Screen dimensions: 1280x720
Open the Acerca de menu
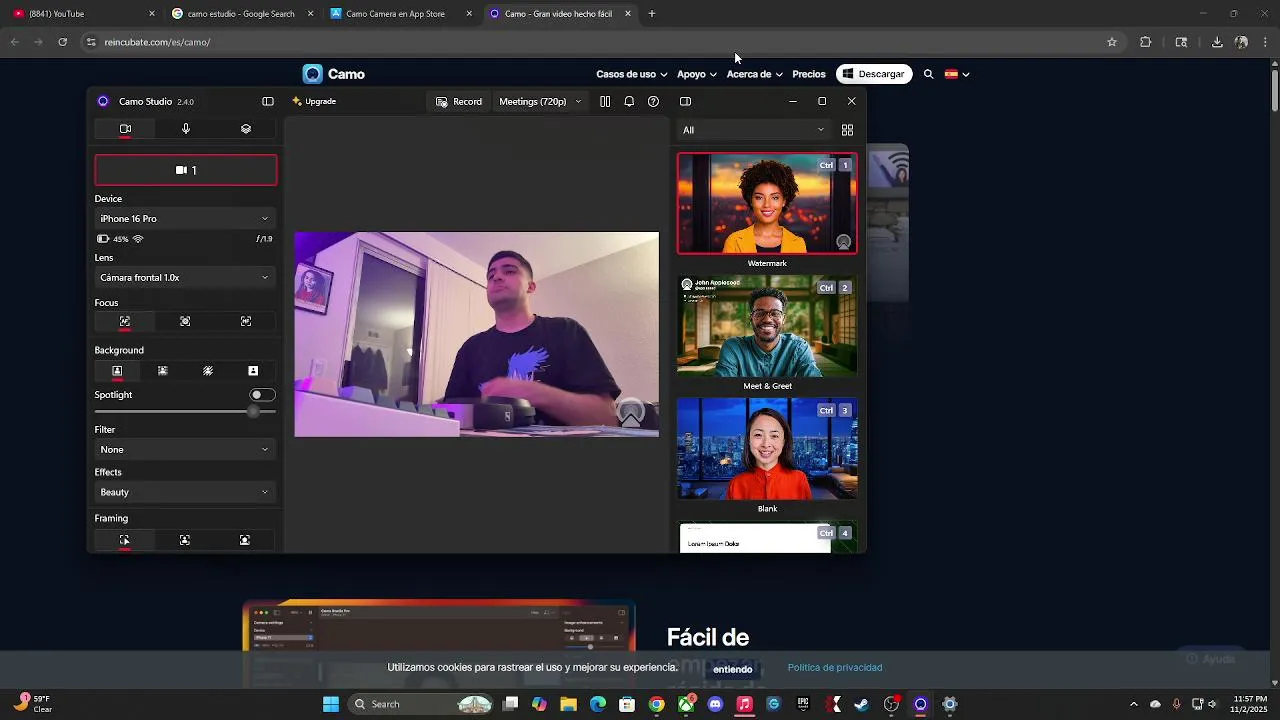click(754, 74)
